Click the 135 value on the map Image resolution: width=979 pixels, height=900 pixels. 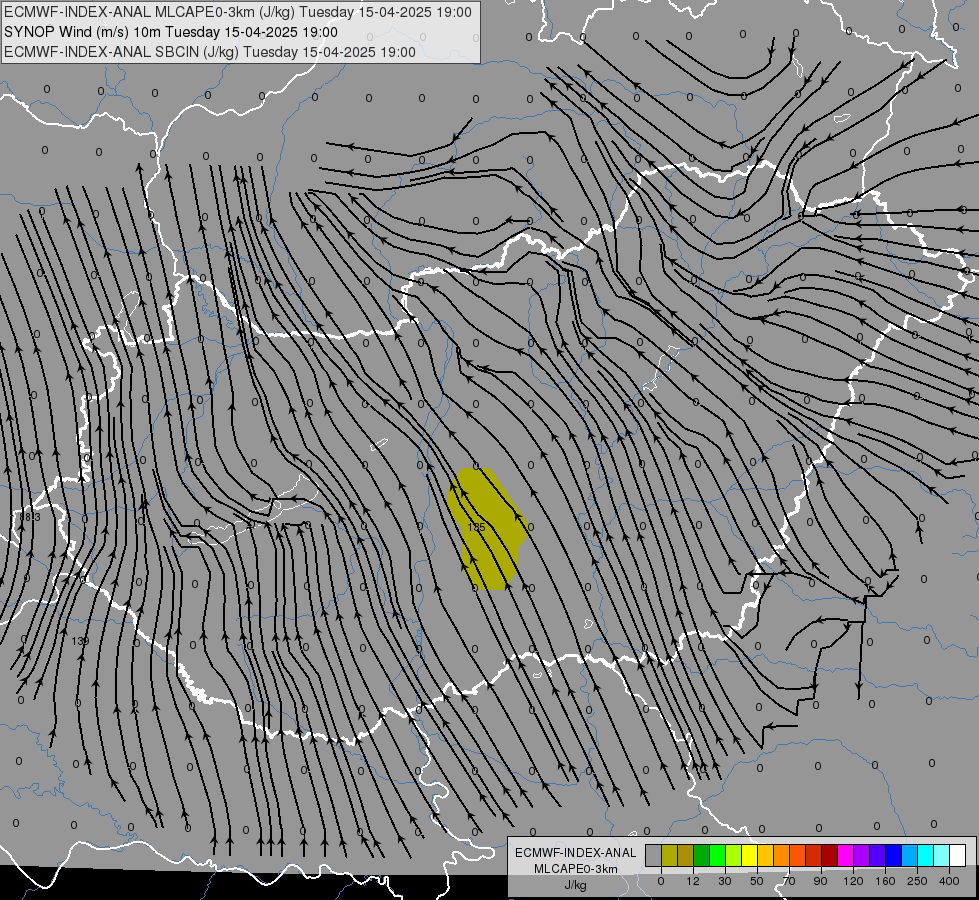pyautogui.click(x=476, y=527)
